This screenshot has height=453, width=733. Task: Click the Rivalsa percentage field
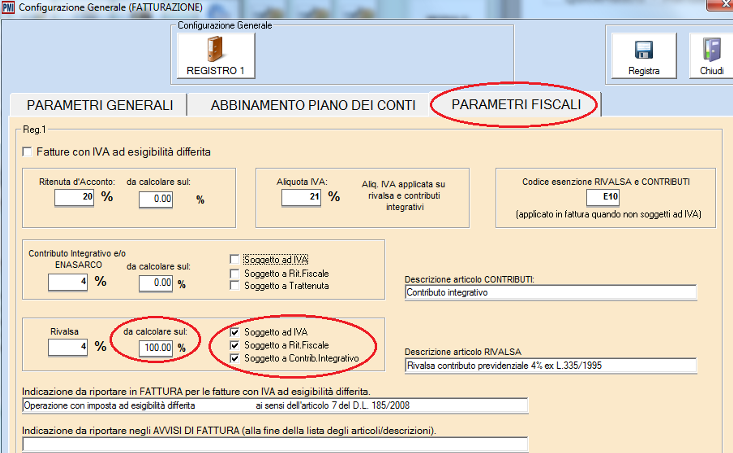click(68, 347)
